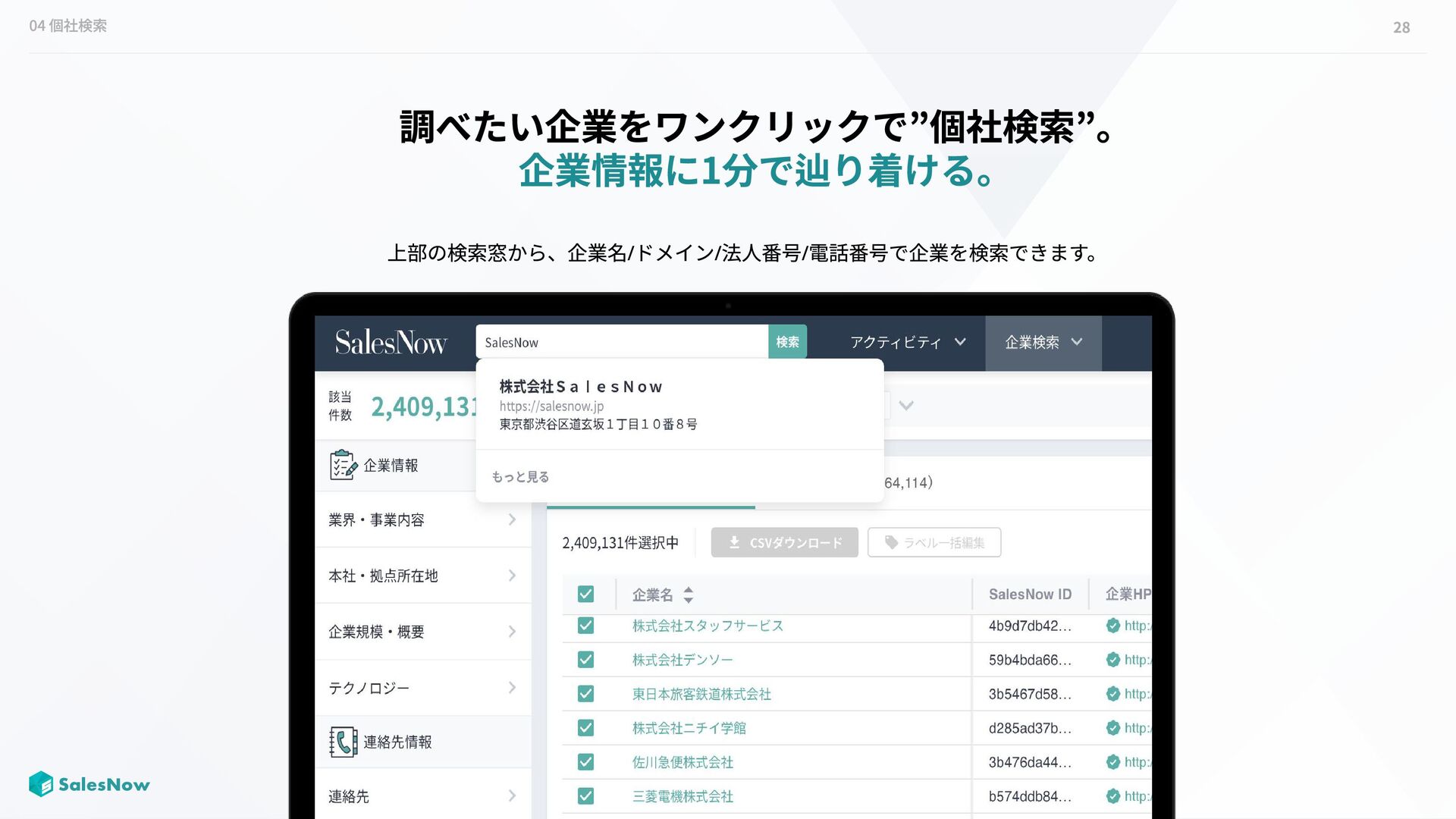
Task: Click the 連絡先情報 phone book icon
Action: [x=344, y=742]
